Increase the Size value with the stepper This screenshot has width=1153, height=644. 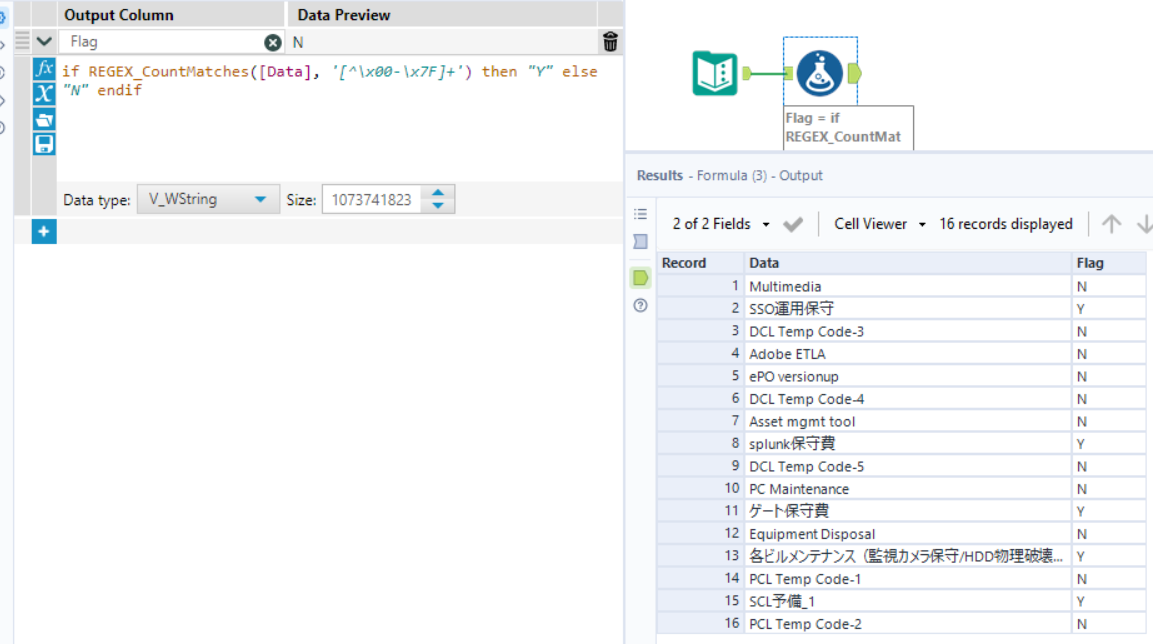(x=438, y=194)
